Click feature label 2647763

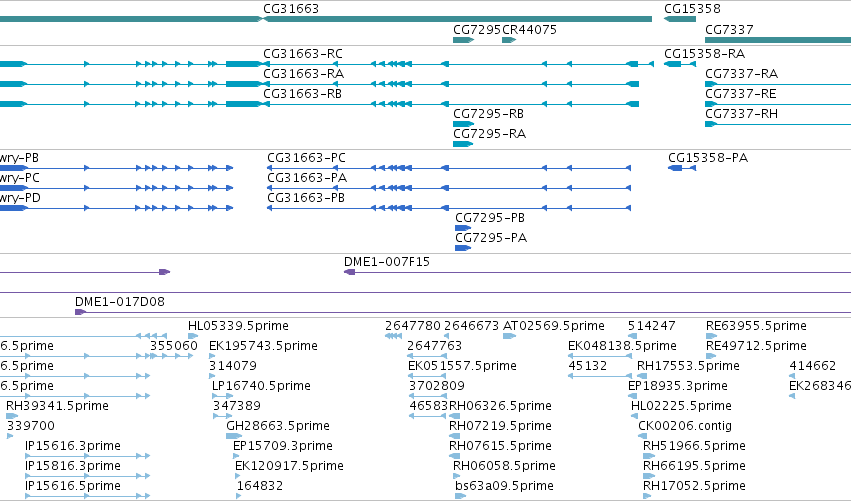(x=434, y=346)
